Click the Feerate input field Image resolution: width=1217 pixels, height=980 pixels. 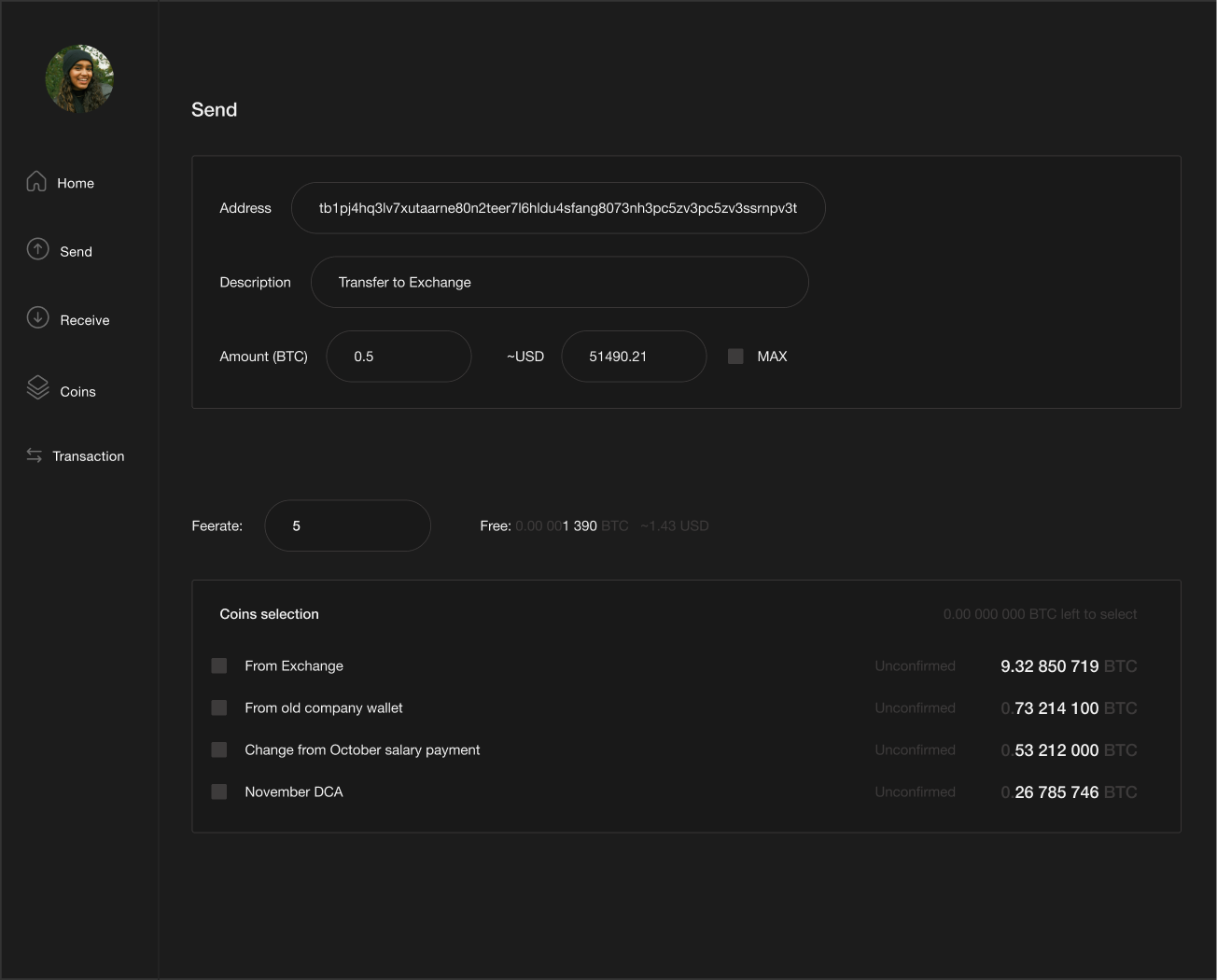[347, 525]
